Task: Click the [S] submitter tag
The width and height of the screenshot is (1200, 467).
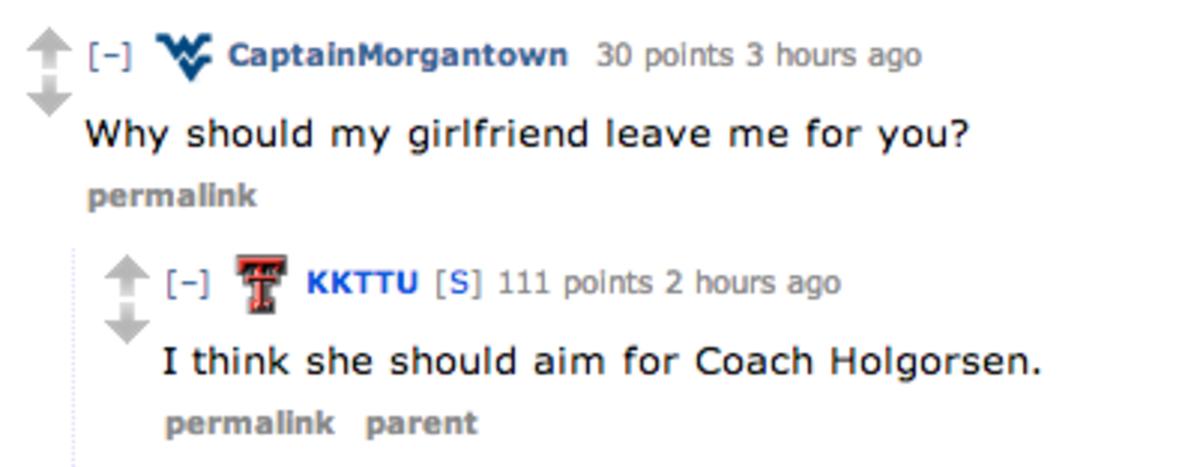Action: point(458,283)
